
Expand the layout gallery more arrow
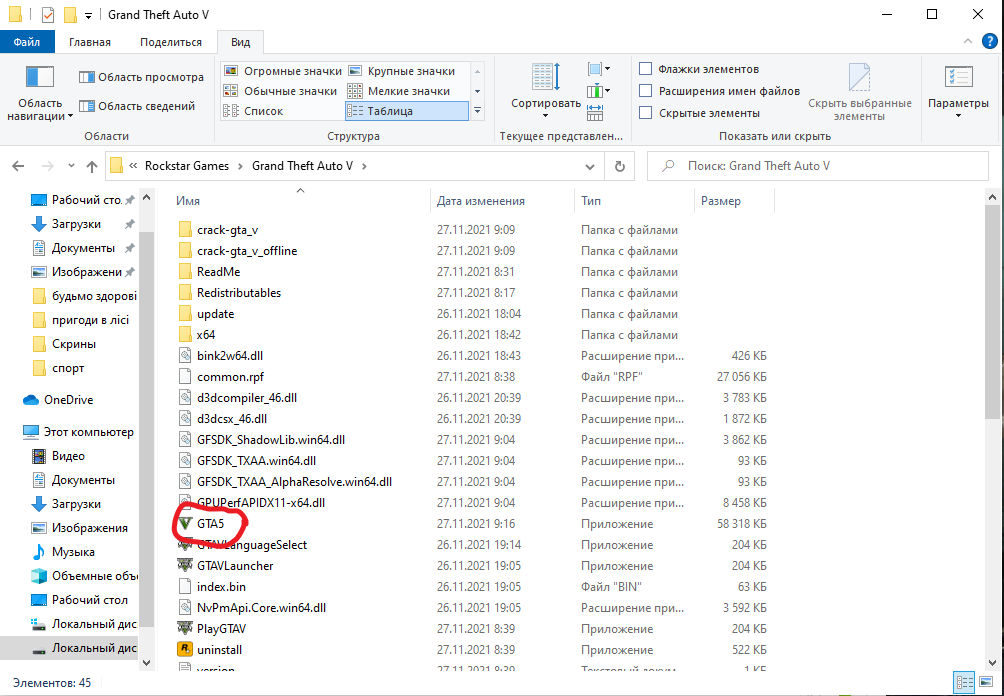(x=477, y=111)
